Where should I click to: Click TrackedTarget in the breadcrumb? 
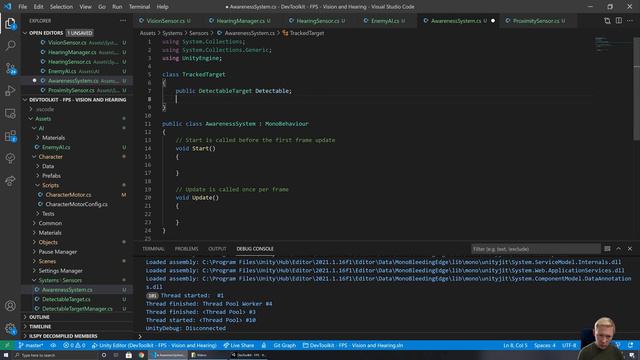pyautogui.click(x=307, y=33)
